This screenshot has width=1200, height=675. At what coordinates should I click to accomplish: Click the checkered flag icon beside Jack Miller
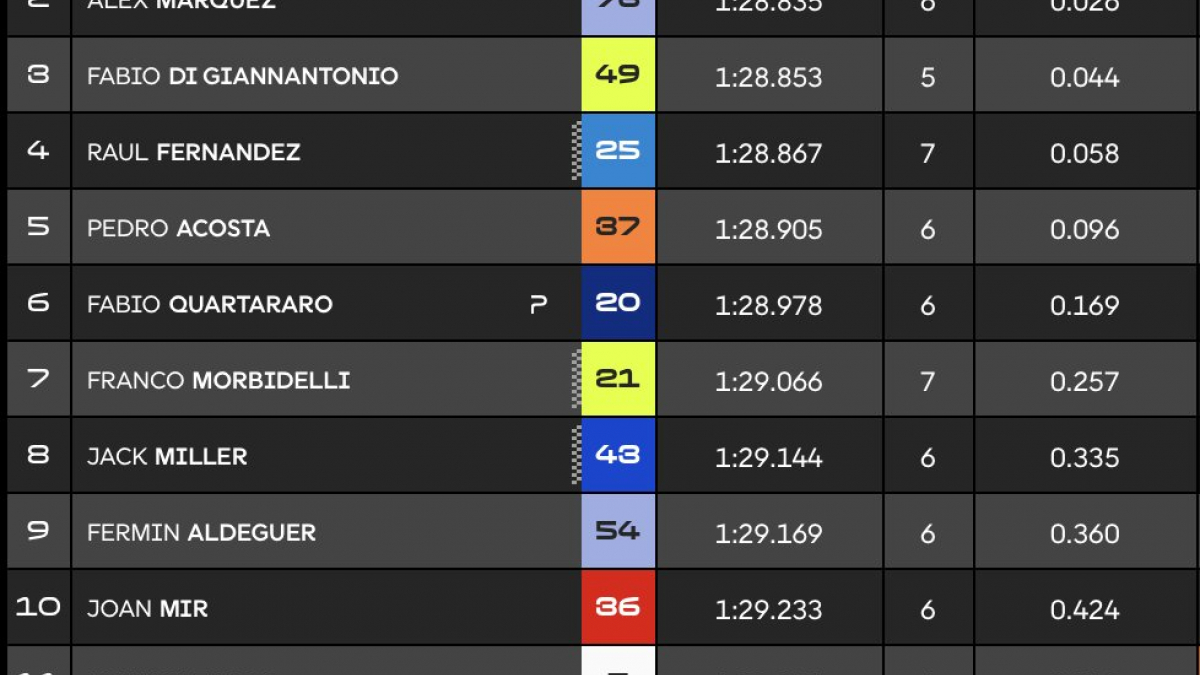[x=576, y=455]
